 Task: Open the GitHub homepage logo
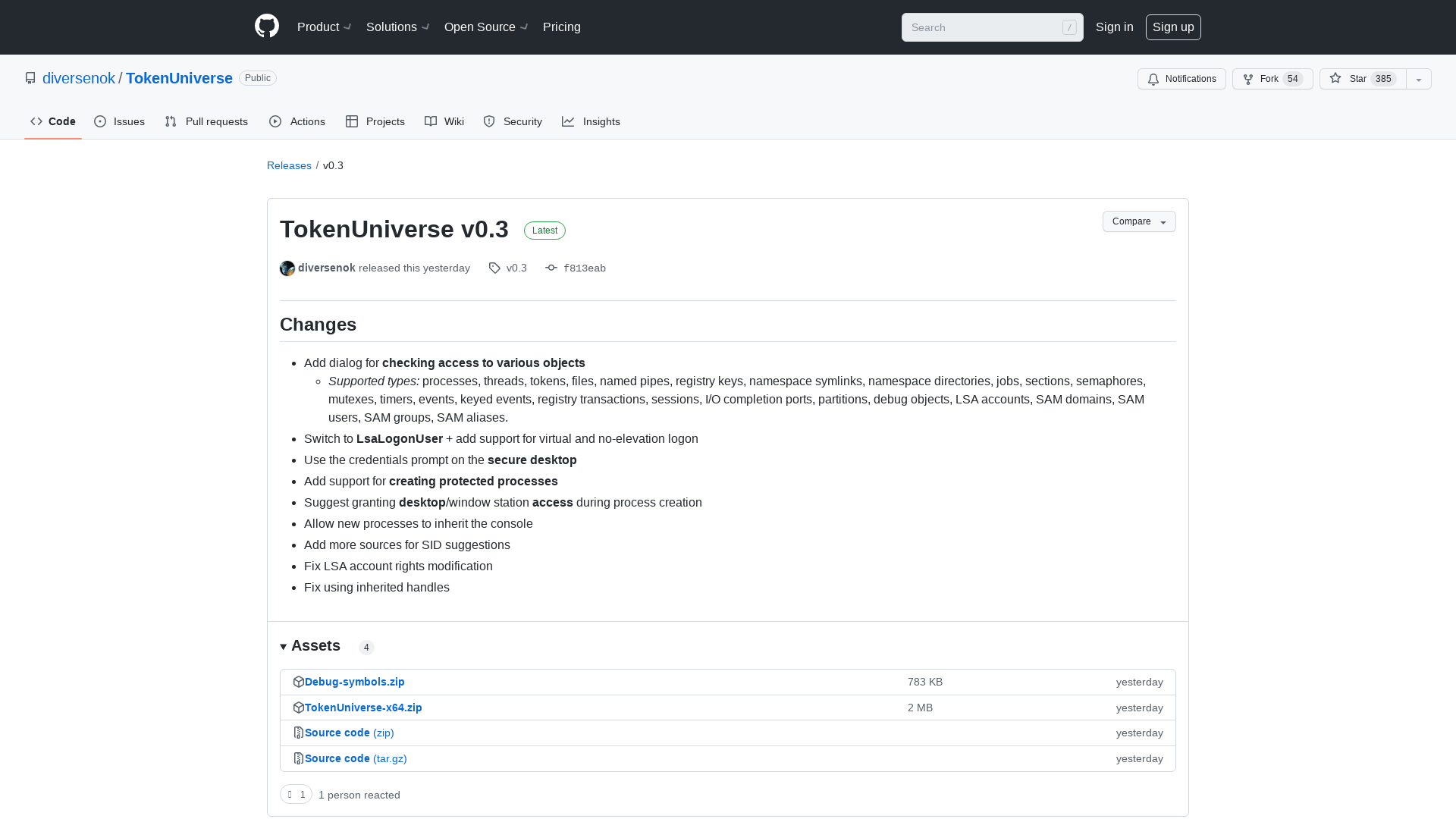click(267, 27)
